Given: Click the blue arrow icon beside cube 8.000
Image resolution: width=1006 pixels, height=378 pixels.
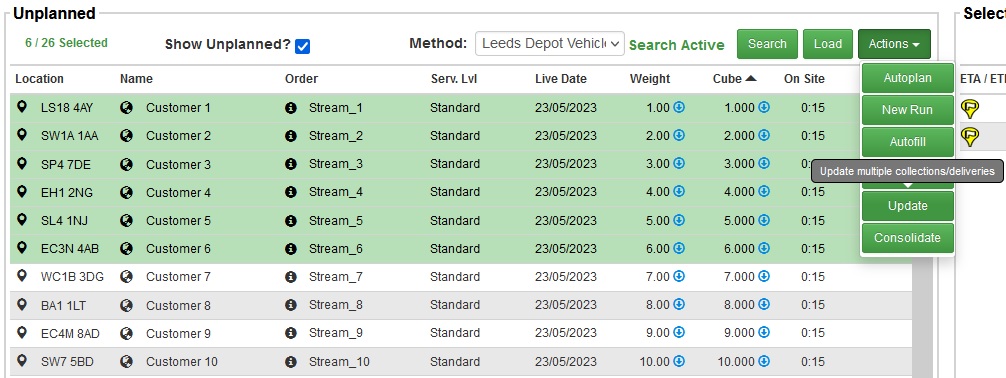Looking at the screenshot, I should click(764, 304).
